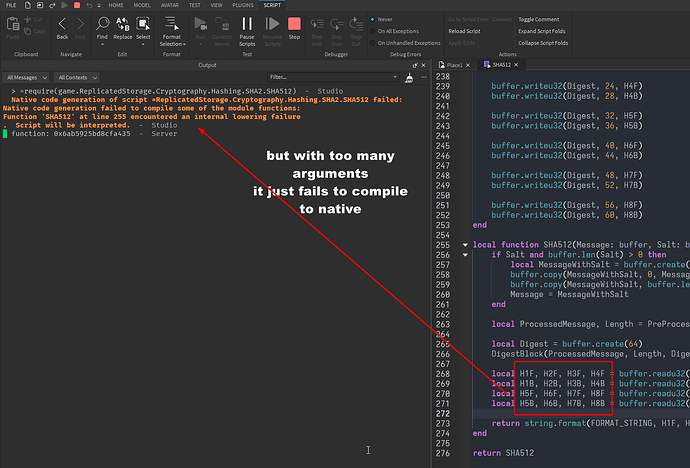Stop the running test
The height and width of the screenshot is (468, 690).
click(294, 26)
